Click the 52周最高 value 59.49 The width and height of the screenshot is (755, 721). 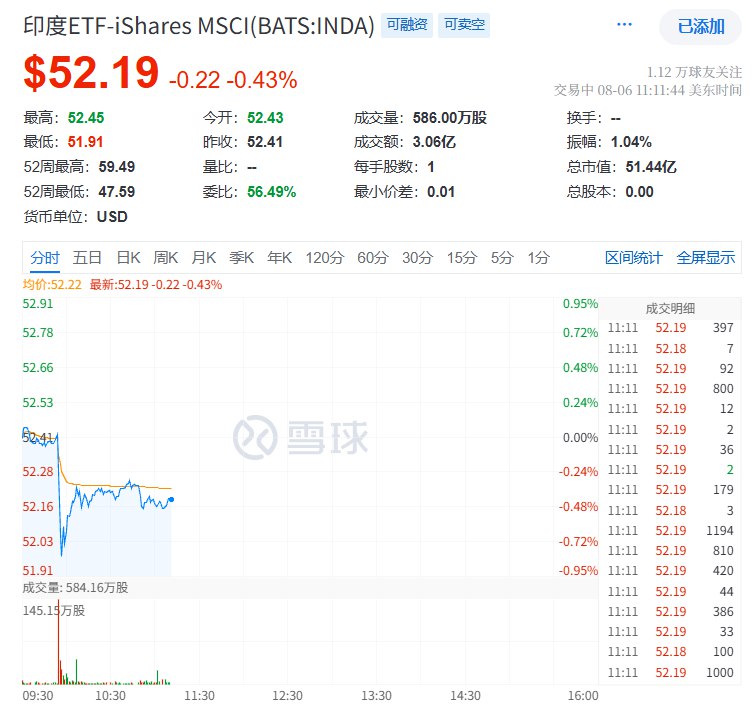pos(117,167)
